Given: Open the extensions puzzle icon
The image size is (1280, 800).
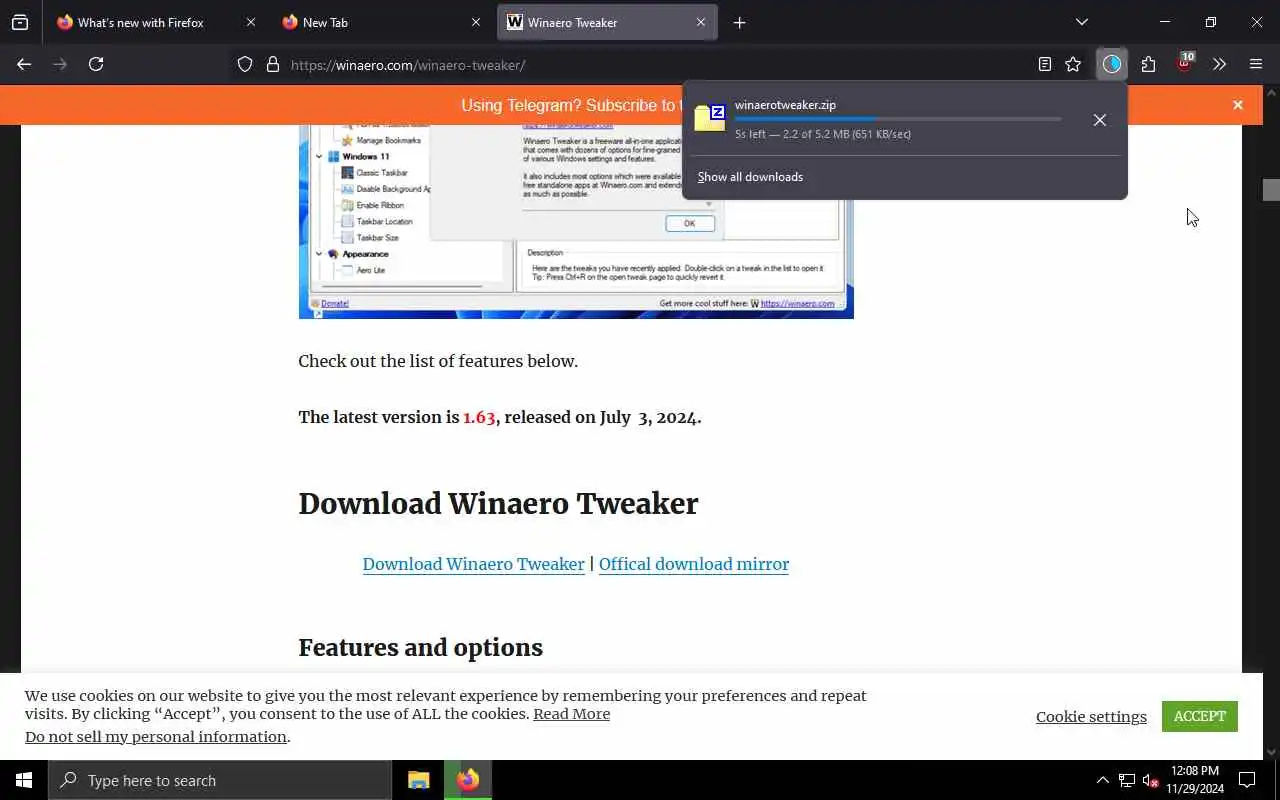Looking at the screenshot, I should (1148, 64).
